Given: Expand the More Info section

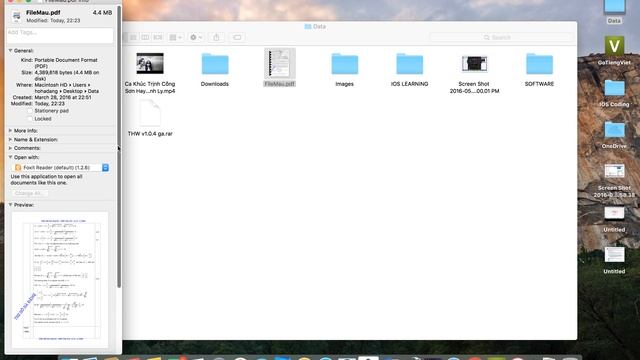Looking at the screenshot, I should tap(10, 131).
